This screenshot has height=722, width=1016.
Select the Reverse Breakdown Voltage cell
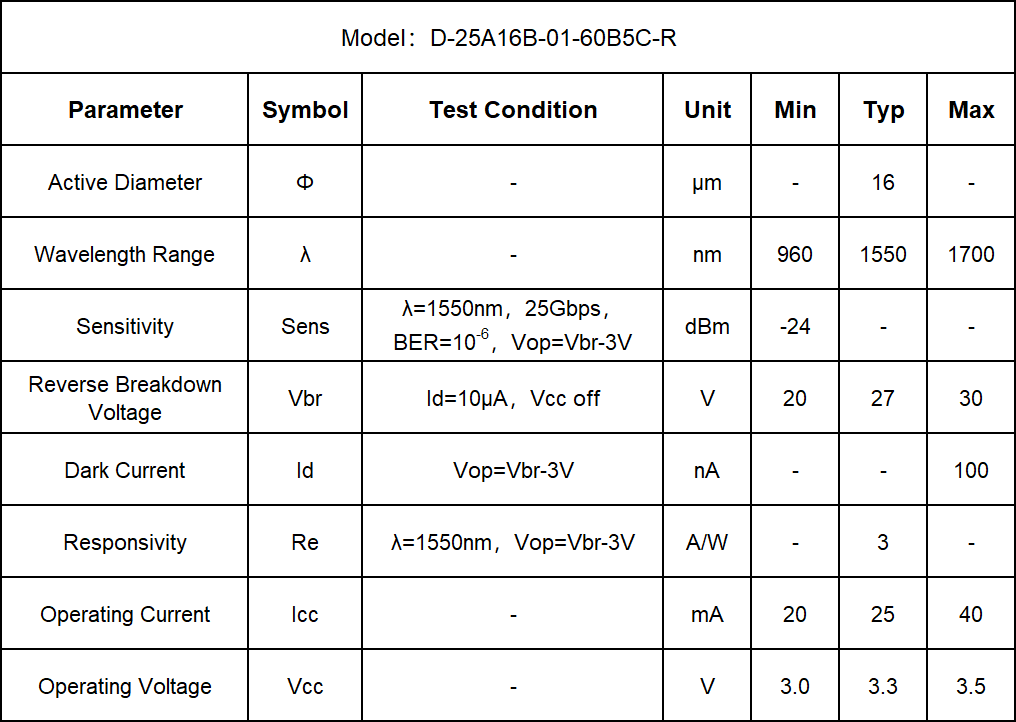tap(125, 398)
